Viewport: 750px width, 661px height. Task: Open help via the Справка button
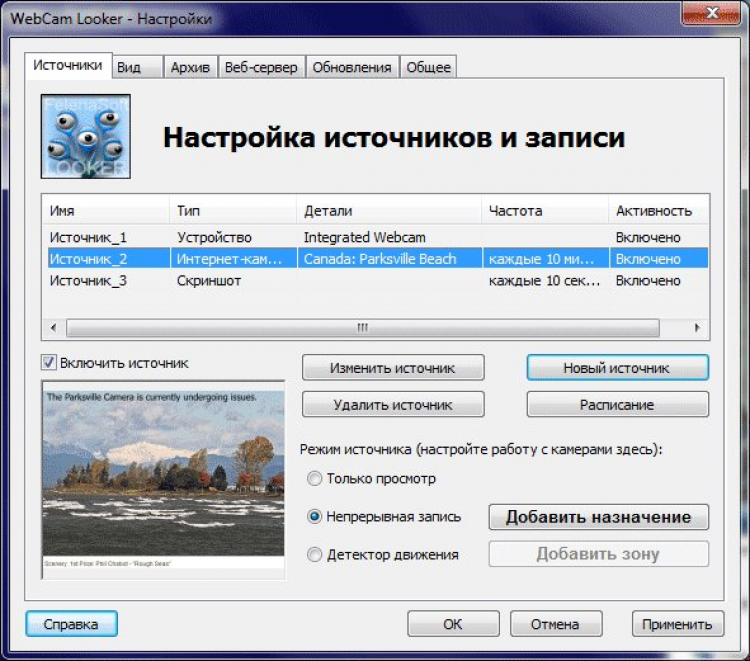tap(71, 624)
